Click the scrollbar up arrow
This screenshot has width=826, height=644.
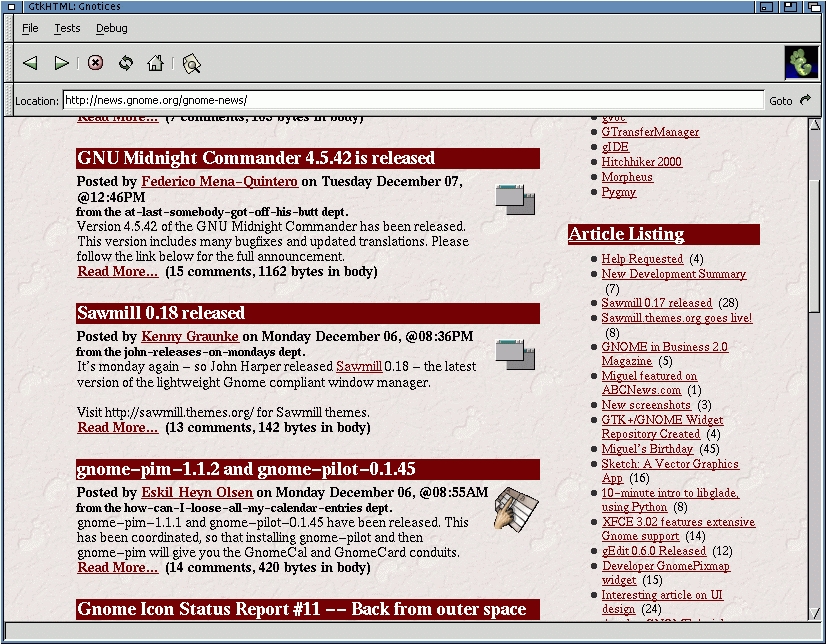point(816,124)
